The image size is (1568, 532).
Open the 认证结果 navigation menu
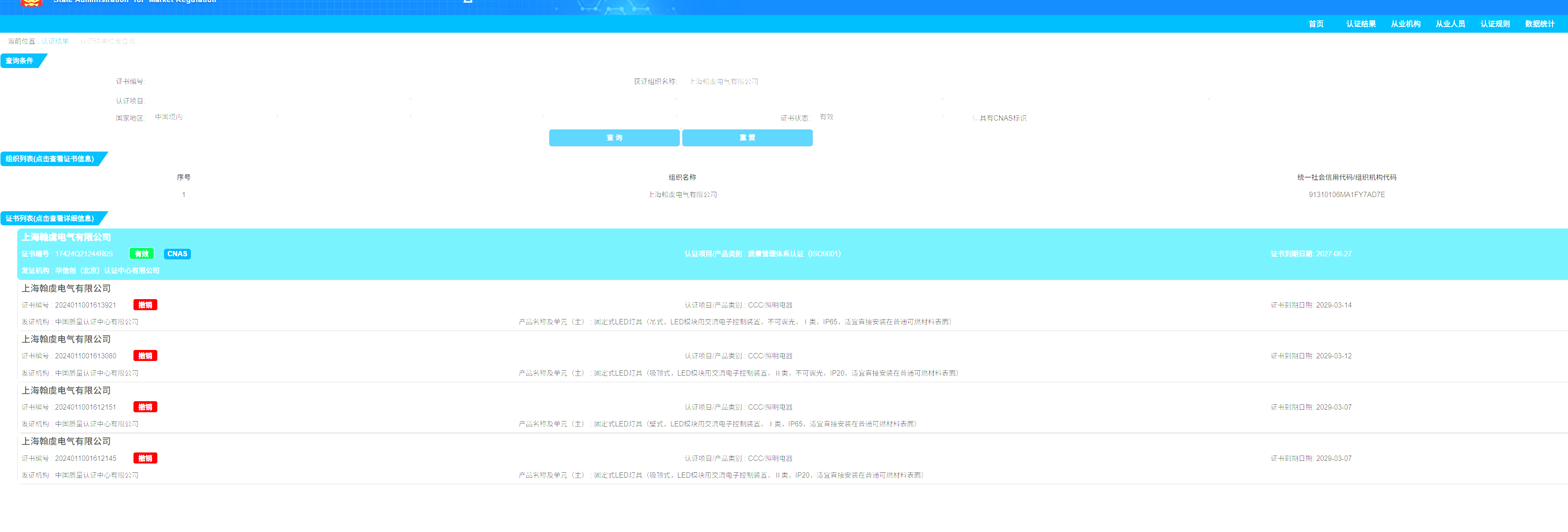[x=1360, y=24]
